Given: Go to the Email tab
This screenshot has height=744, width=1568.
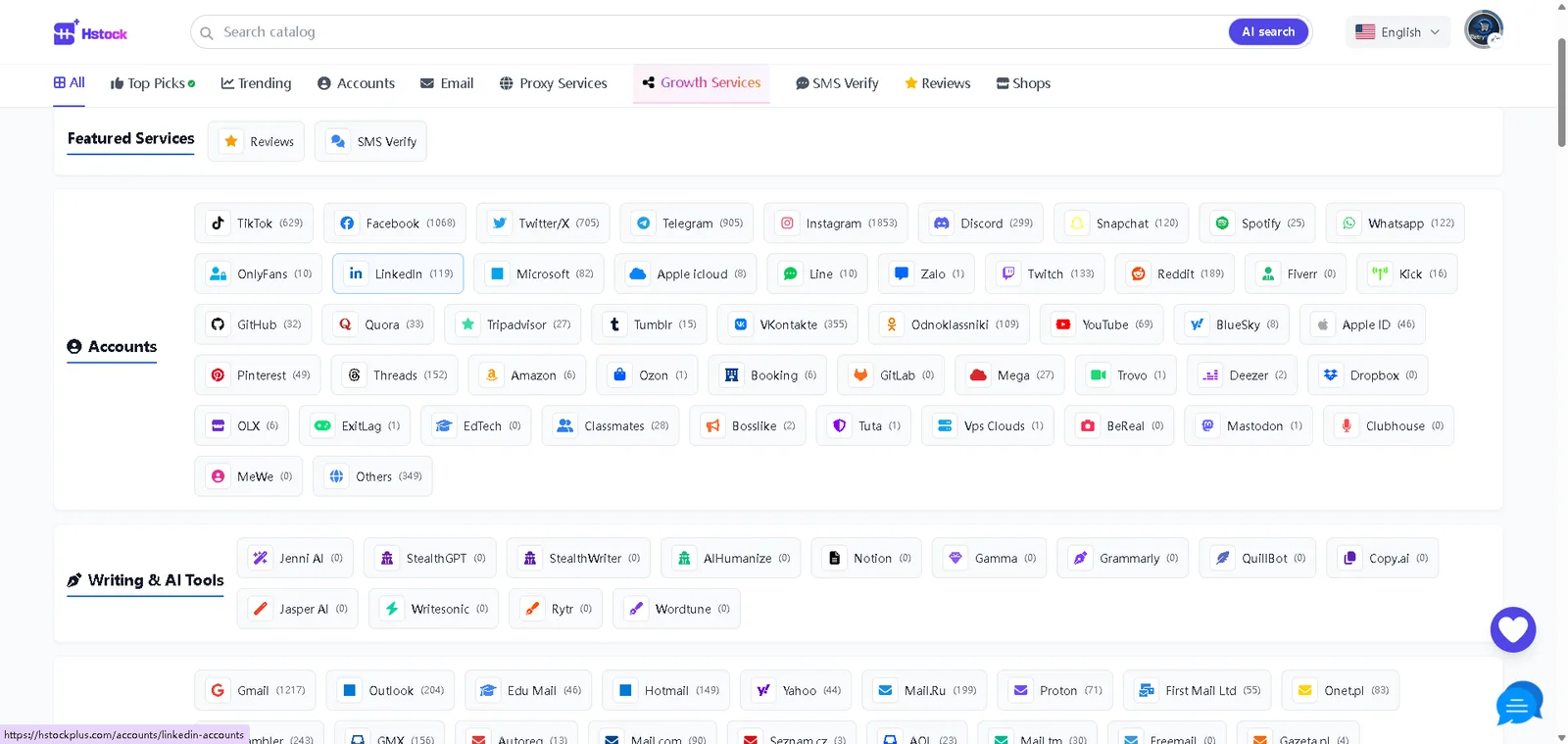Looking at the screenshot, I should [x=447, y=83].
